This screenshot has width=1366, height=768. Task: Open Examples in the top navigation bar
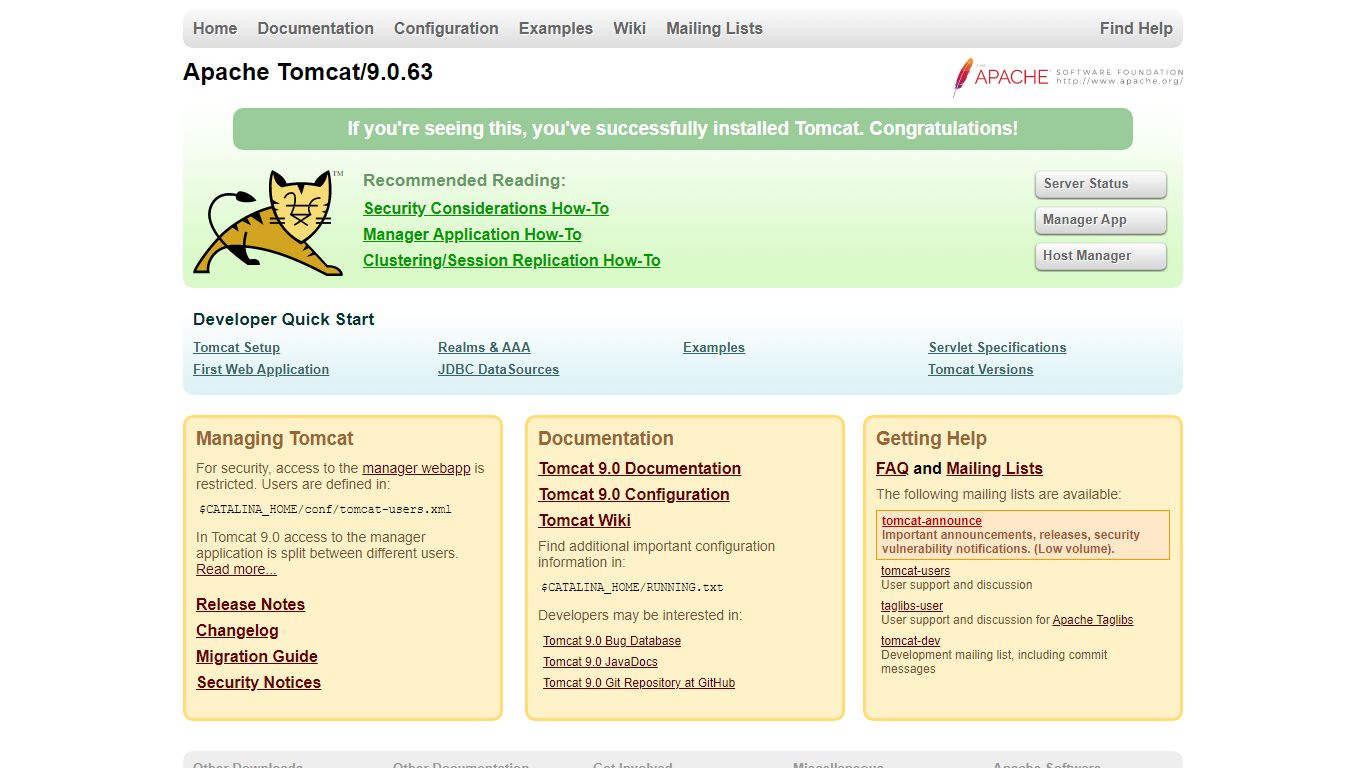556,28
